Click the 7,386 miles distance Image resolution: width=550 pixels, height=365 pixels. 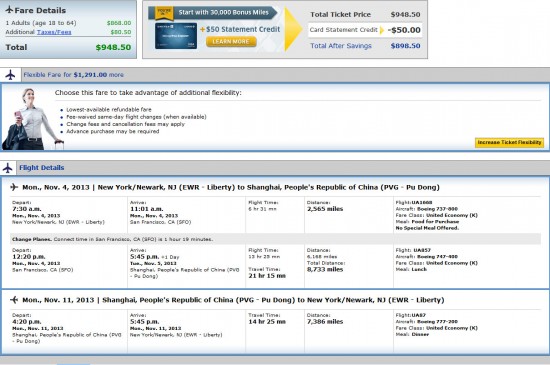coord(325,322)
